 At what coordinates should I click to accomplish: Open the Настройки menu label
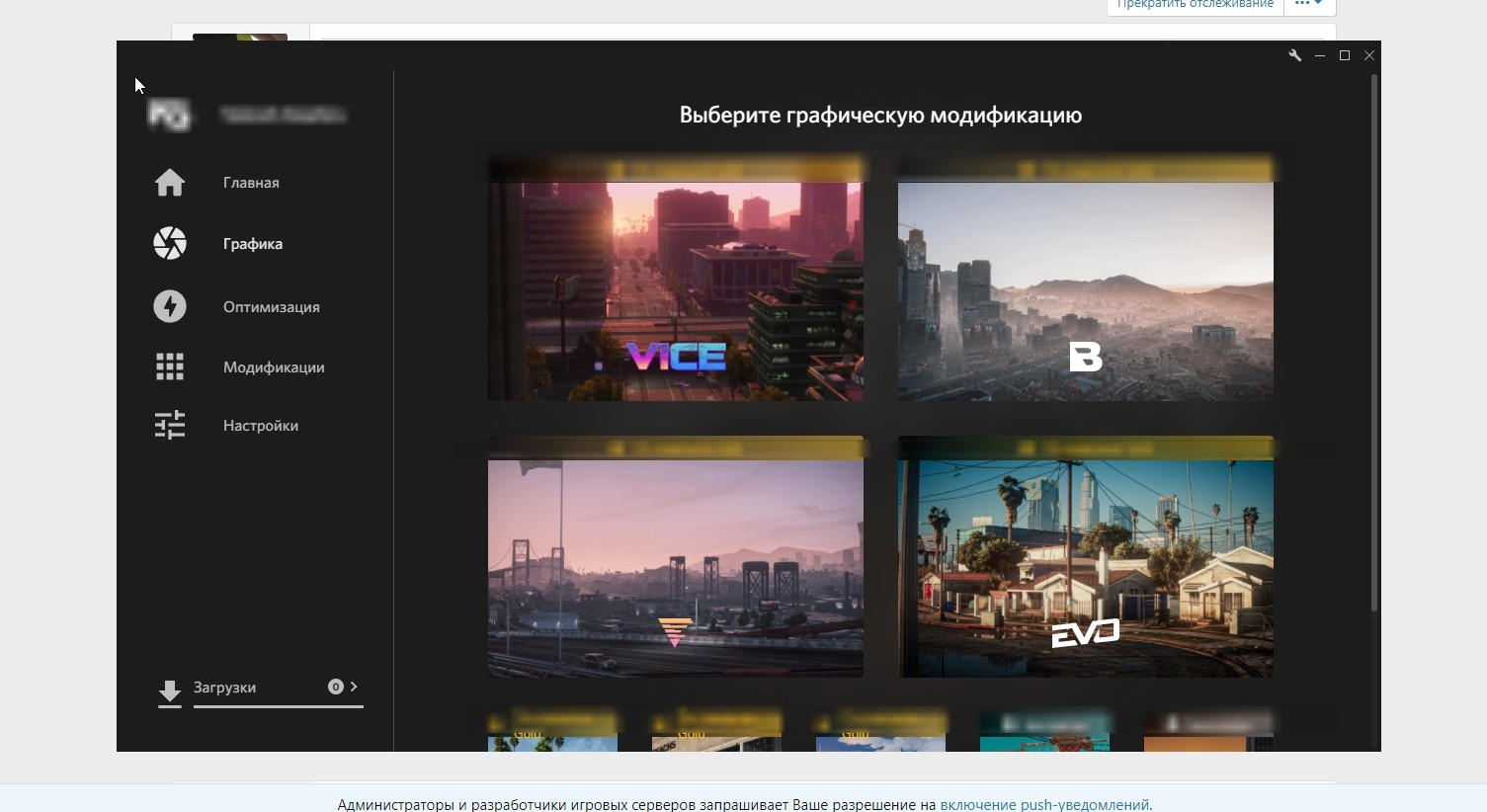(x=261, y=426)
